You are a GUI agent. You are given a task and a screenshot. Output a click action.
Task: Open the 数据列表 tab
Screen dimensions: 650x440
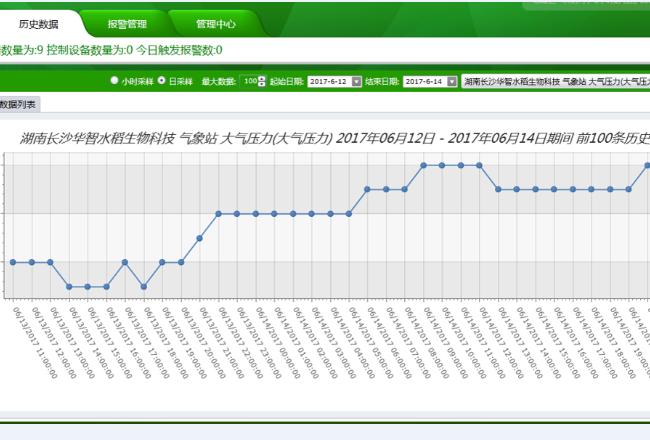(x=18, y=103)
